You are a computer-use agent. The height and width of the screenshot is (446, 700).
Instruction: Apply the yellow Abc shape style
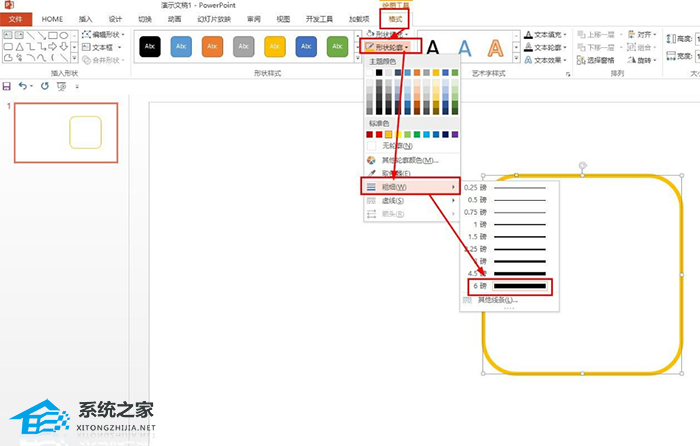(x=275, y=46)
